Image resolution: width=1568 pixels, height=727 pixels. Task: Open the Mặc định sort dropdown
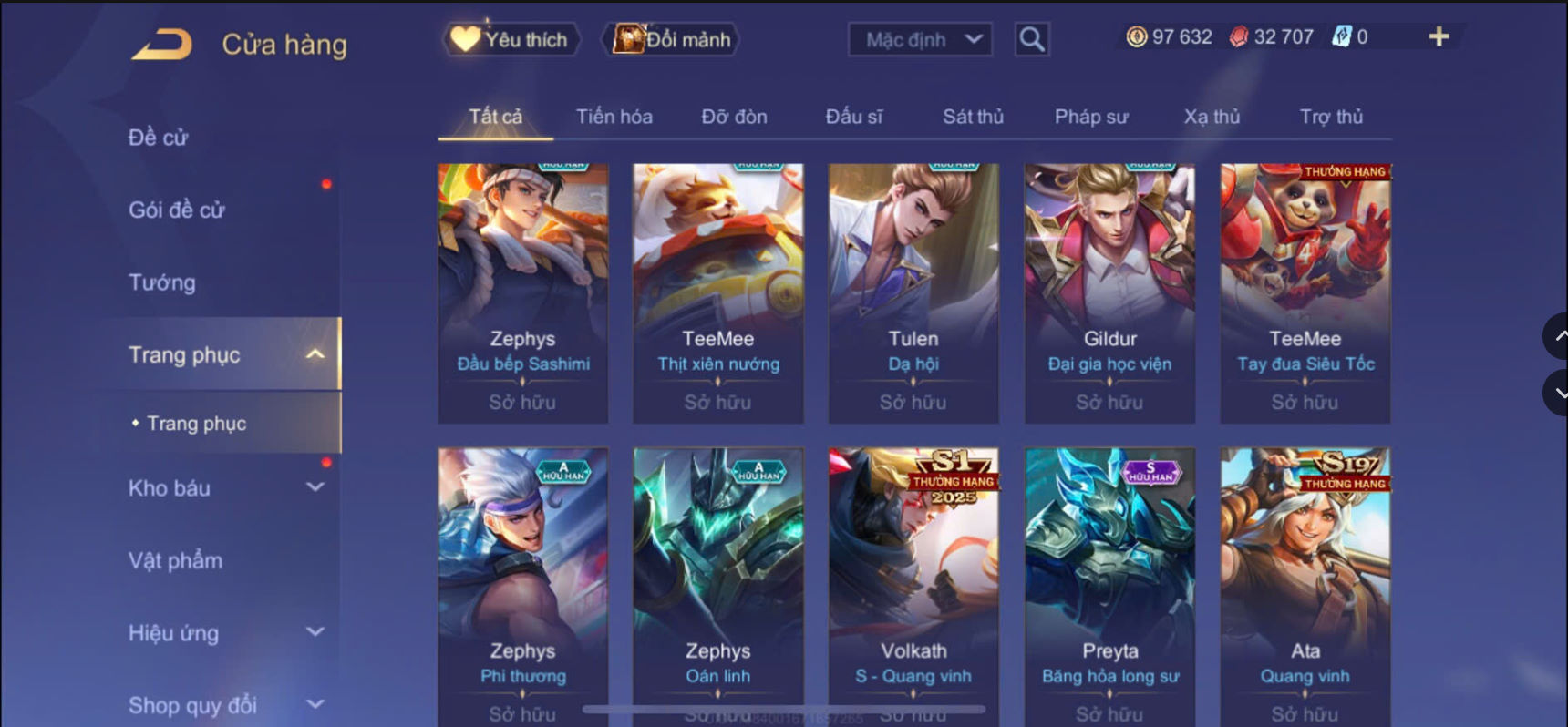[920, 39]
